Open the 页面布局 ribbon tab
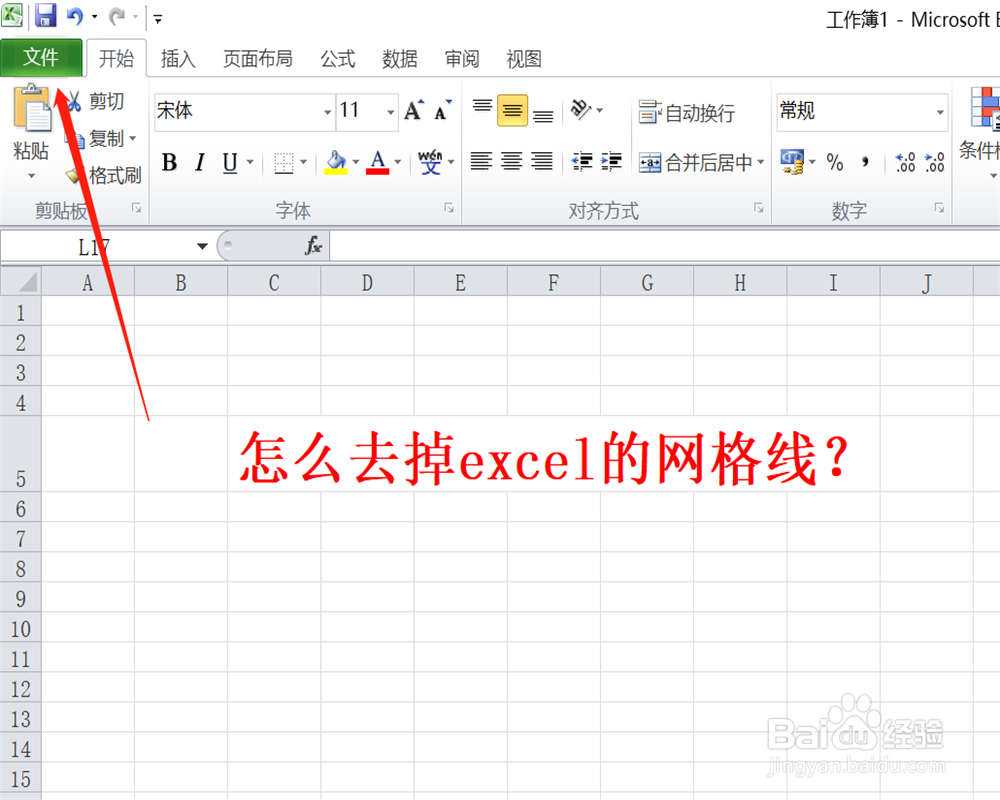The height and width of the screenshot is (800, 1000). point(258,59)
